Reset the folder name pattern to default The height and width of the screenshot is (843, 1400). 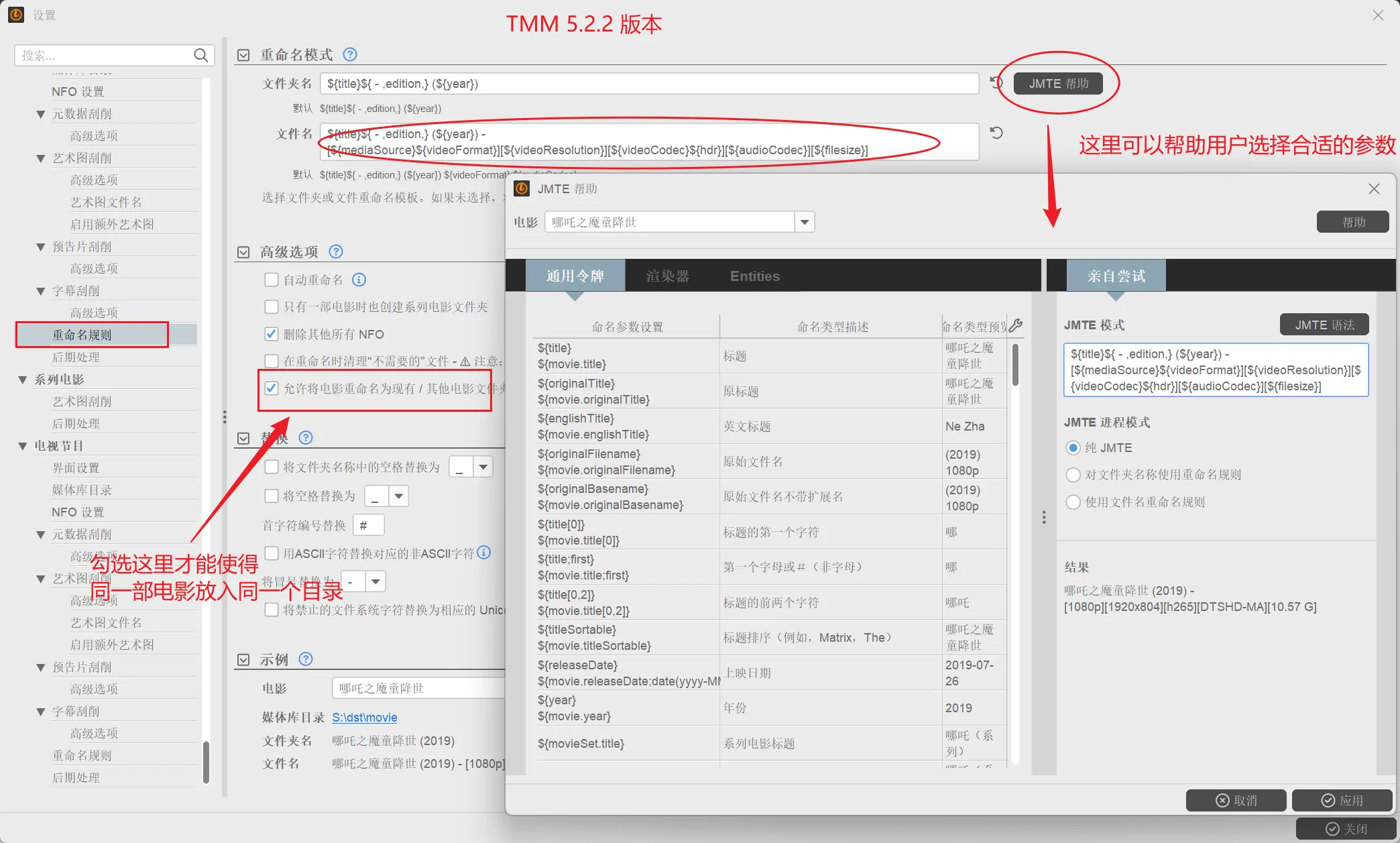(996, 83)
